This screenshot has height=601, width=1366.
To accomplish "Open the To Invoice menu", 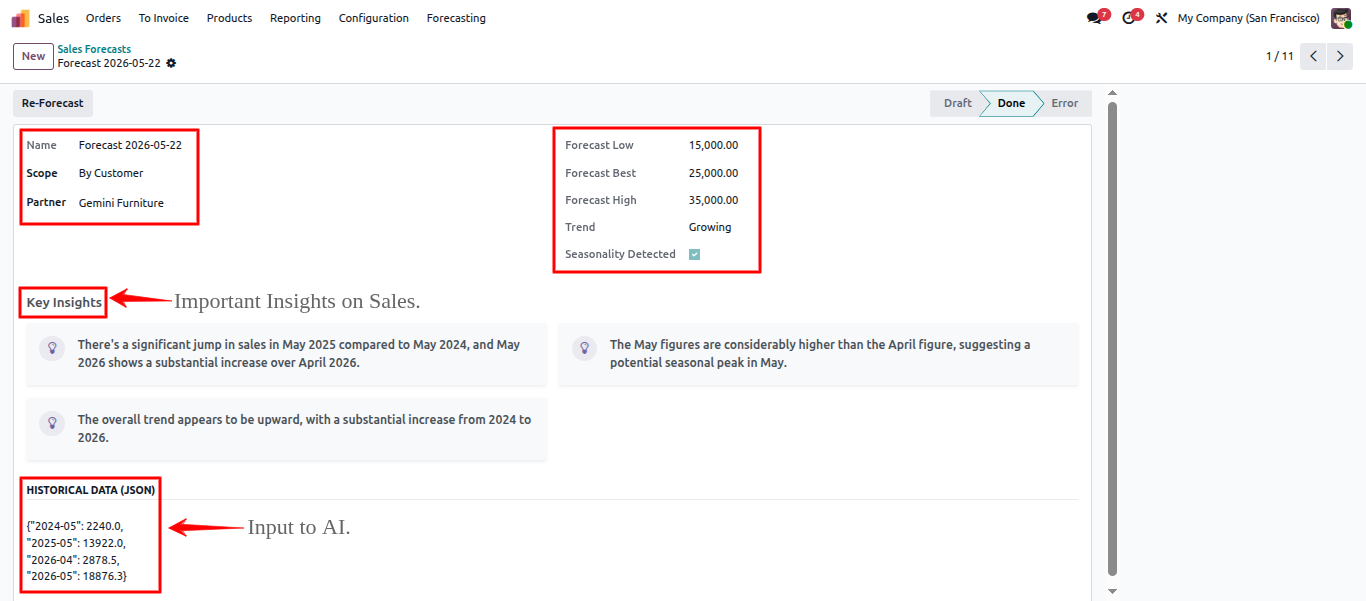I will pos(164,18).
